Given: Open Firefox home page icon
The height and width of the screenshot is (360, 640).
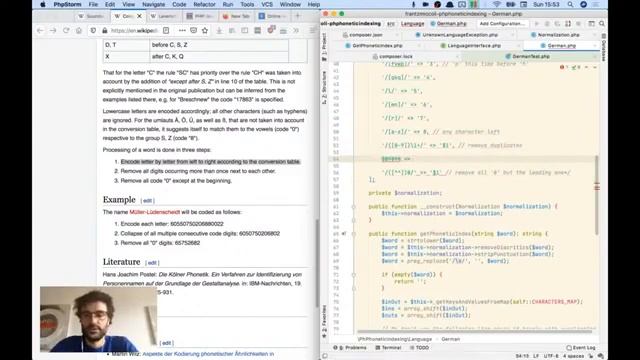Looking at the screenshot, I should click(79, 31).
